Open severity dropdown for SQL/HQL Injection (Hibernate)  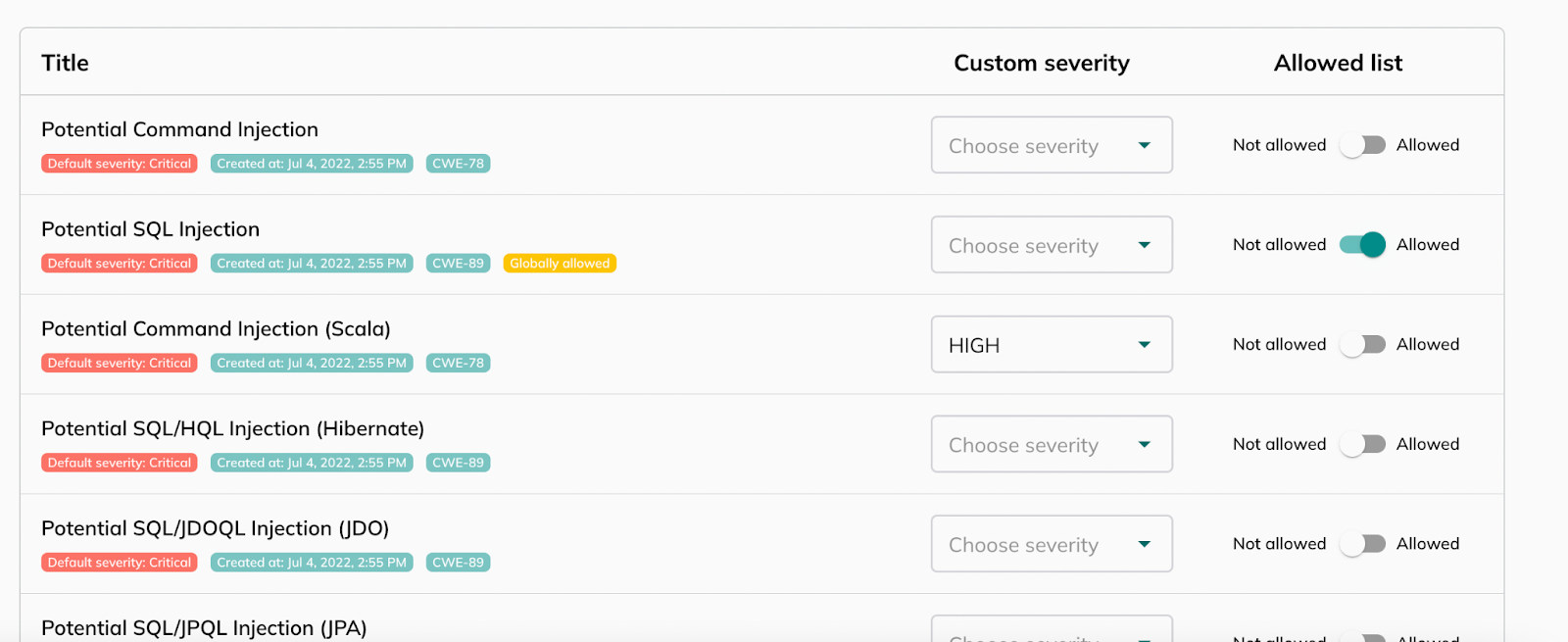coord(1051,444)
